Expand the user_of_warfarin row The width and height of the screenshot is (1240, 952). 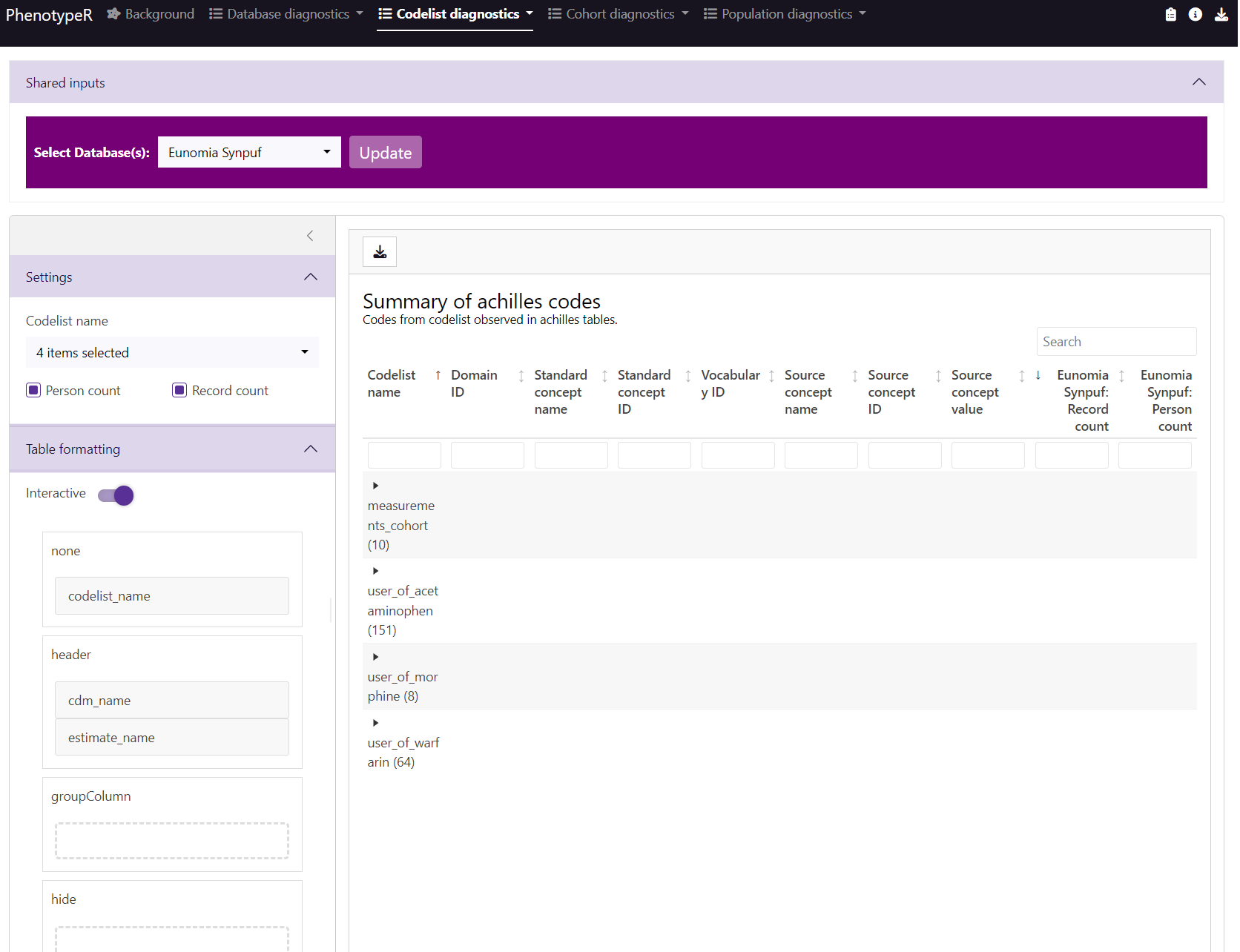coord(376,723)
